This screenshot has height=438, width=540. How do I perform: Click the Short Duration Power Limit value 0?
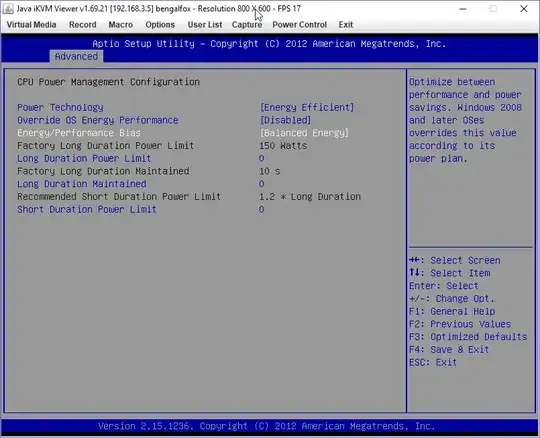coord(262,209)
